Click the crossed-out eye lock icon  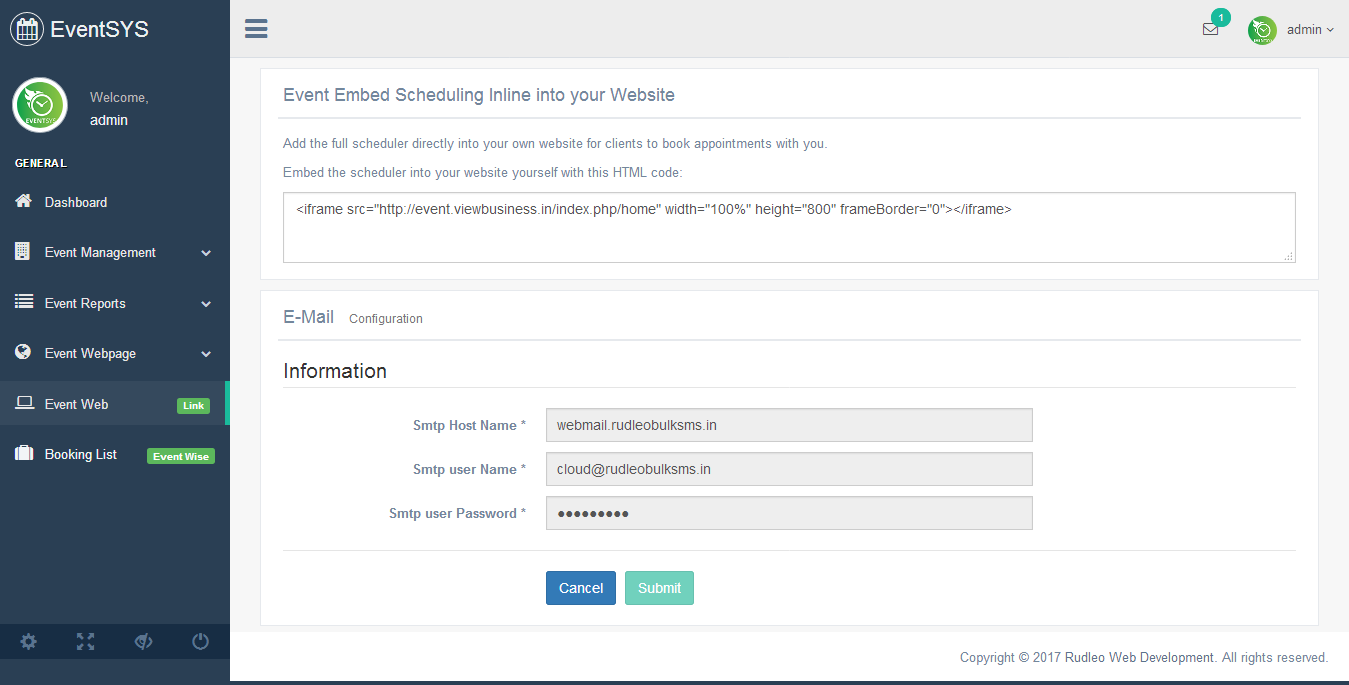coord(143,642)
